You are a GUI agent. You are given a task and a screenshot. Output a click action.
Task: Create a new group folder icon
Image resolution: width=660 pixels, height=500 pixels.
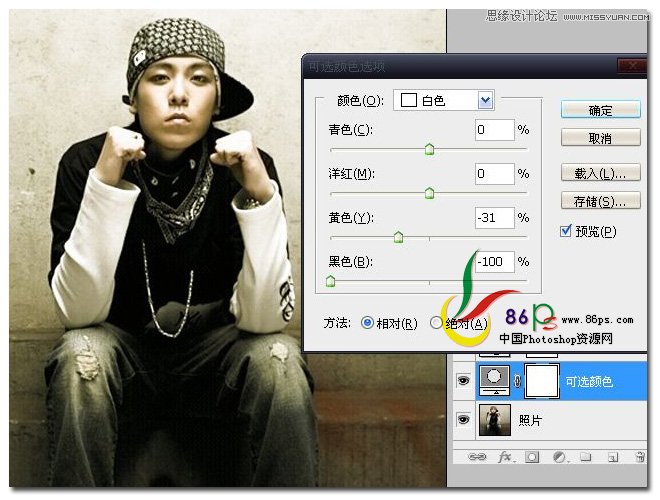[585, 457]
